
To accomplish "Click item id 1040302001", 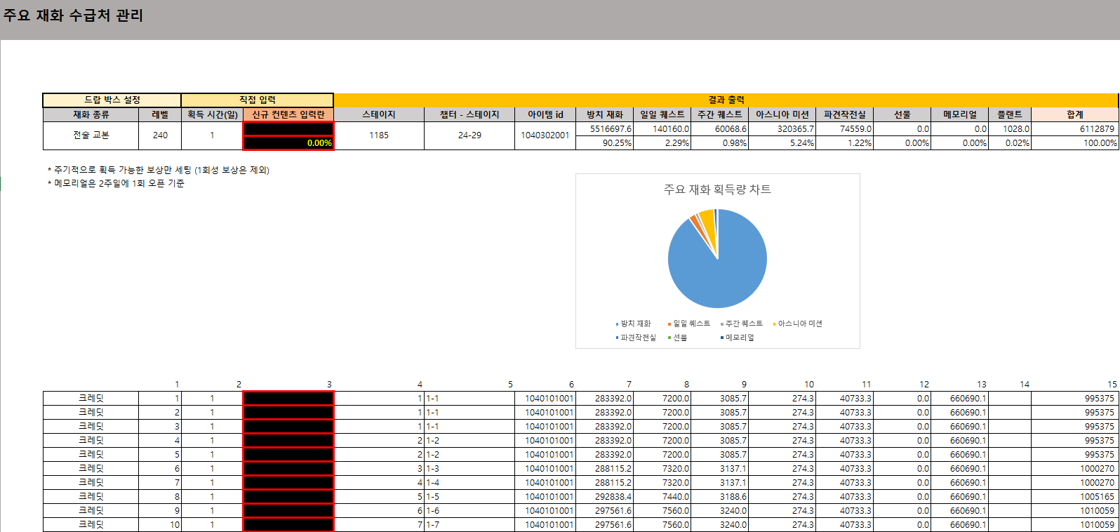I will tap(545, 136).
